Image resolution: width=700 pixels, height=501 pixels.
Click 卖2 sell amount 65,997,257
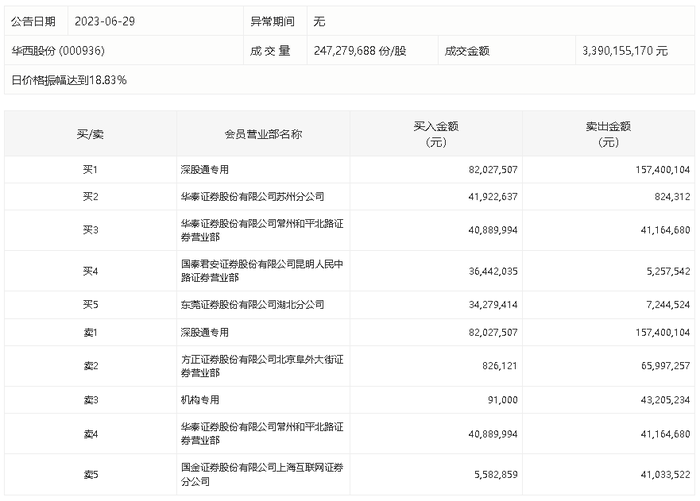666,366
